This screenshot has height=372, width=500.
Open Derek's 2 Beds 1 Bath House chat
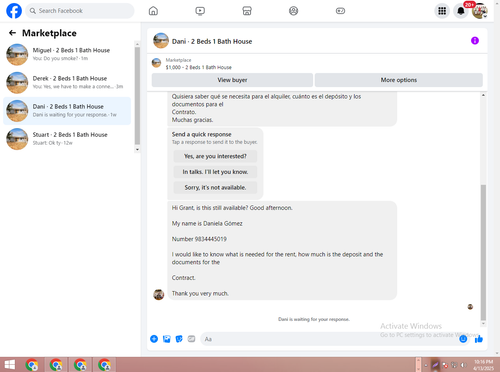(x=67, y=82)
